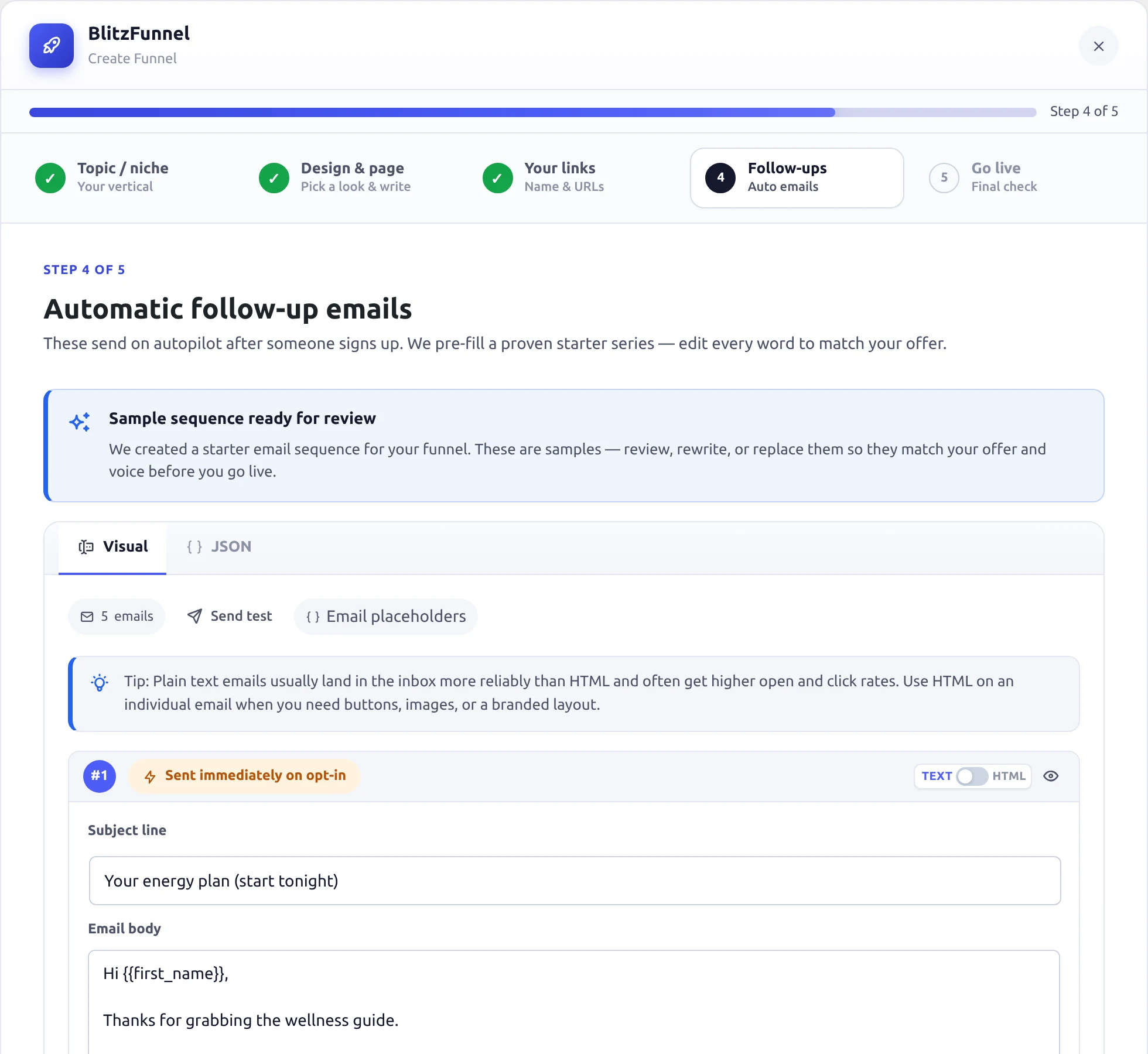Screen dimensions: 1148x1054
Task: Click the #1 email number badge
Action: pos(100,776)
